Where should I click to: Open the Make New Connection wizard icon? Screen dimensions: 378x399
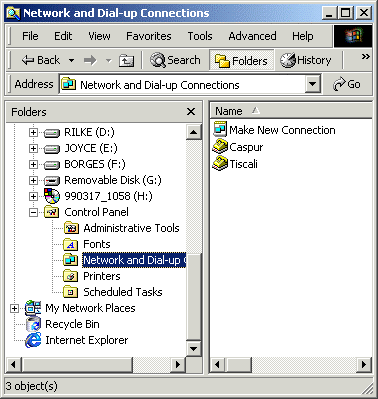point(220,129)
